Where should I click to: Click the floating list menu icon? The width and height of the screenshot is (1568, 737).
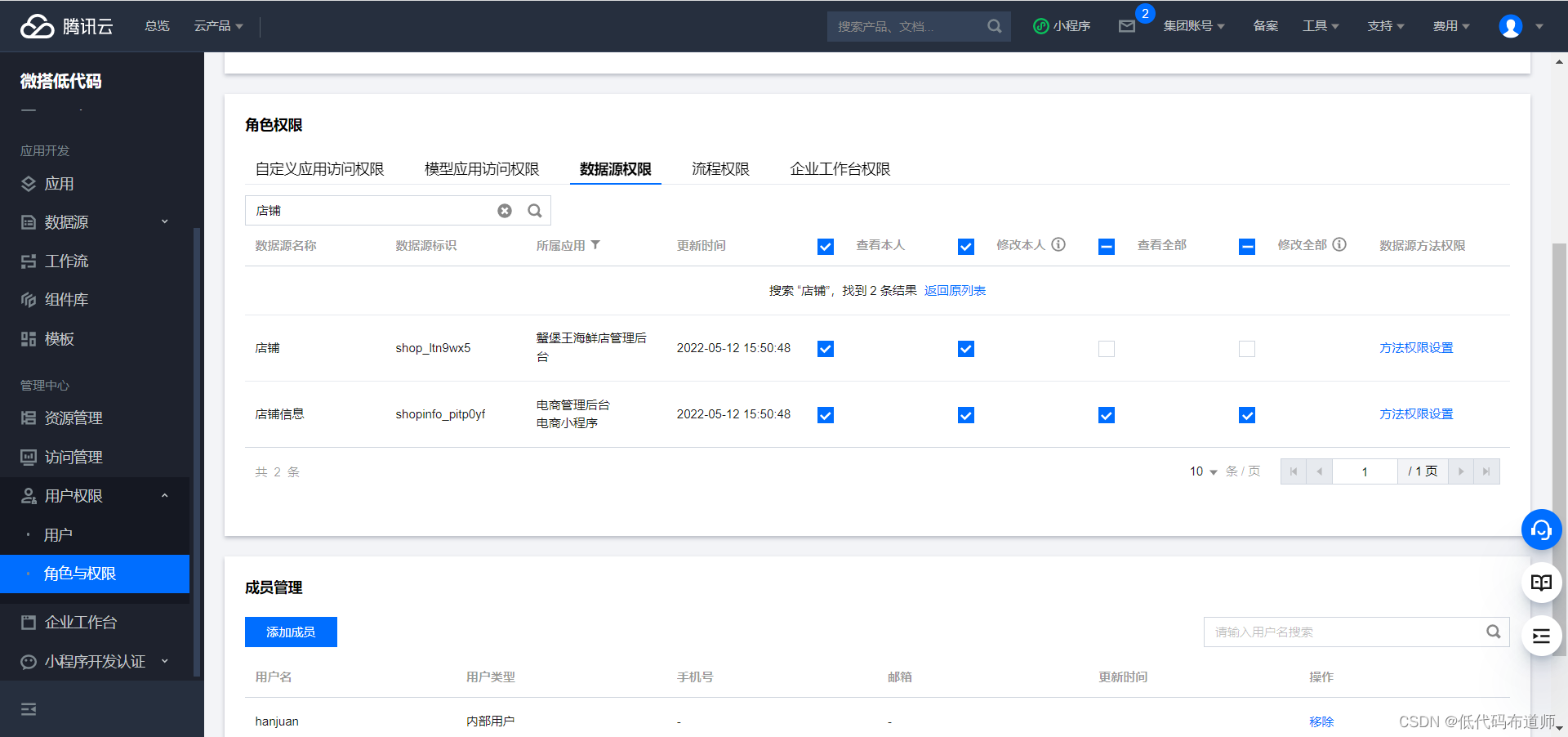point(1541,636)
